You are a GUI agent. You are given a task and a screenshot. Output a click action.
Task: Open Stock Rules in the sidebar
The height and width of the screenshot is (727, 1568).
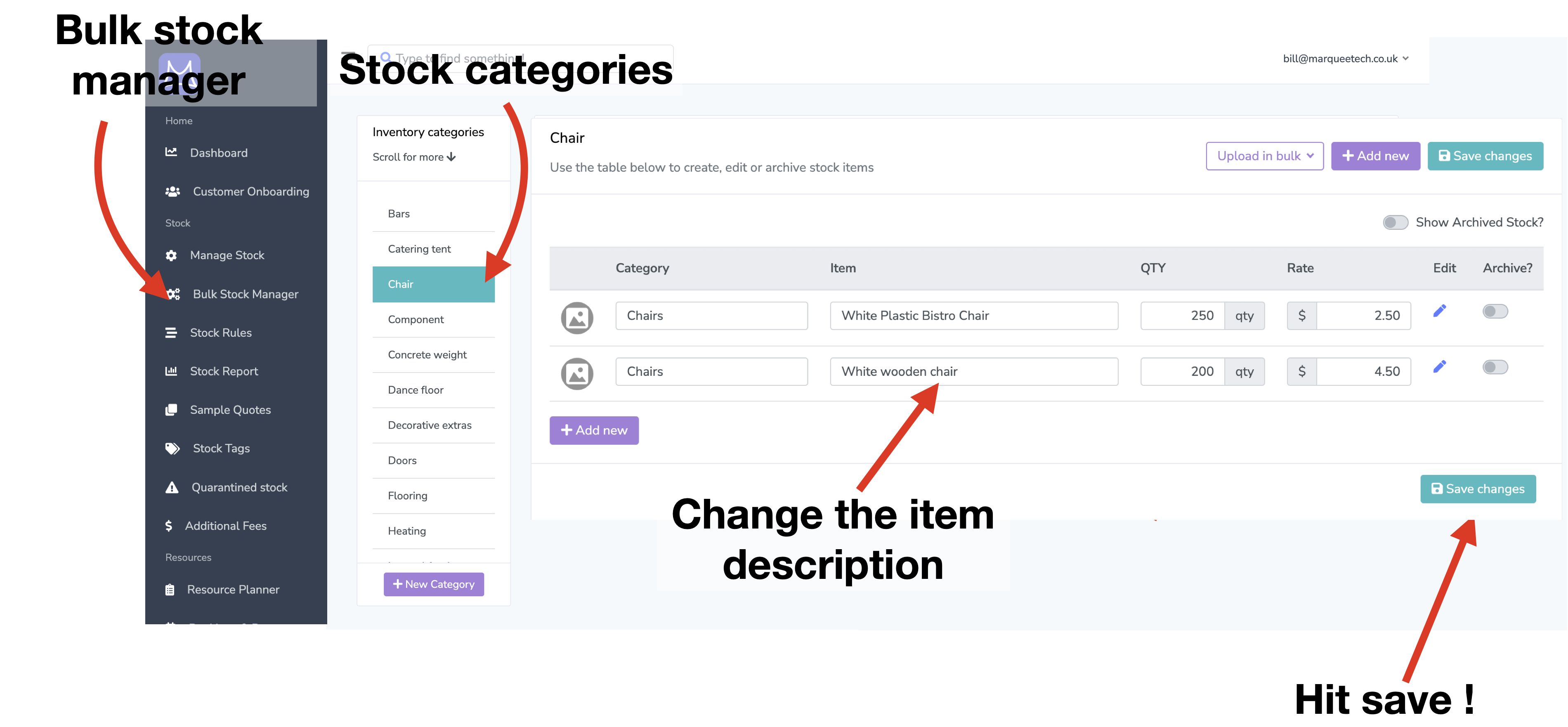click(x=220, y=333)
